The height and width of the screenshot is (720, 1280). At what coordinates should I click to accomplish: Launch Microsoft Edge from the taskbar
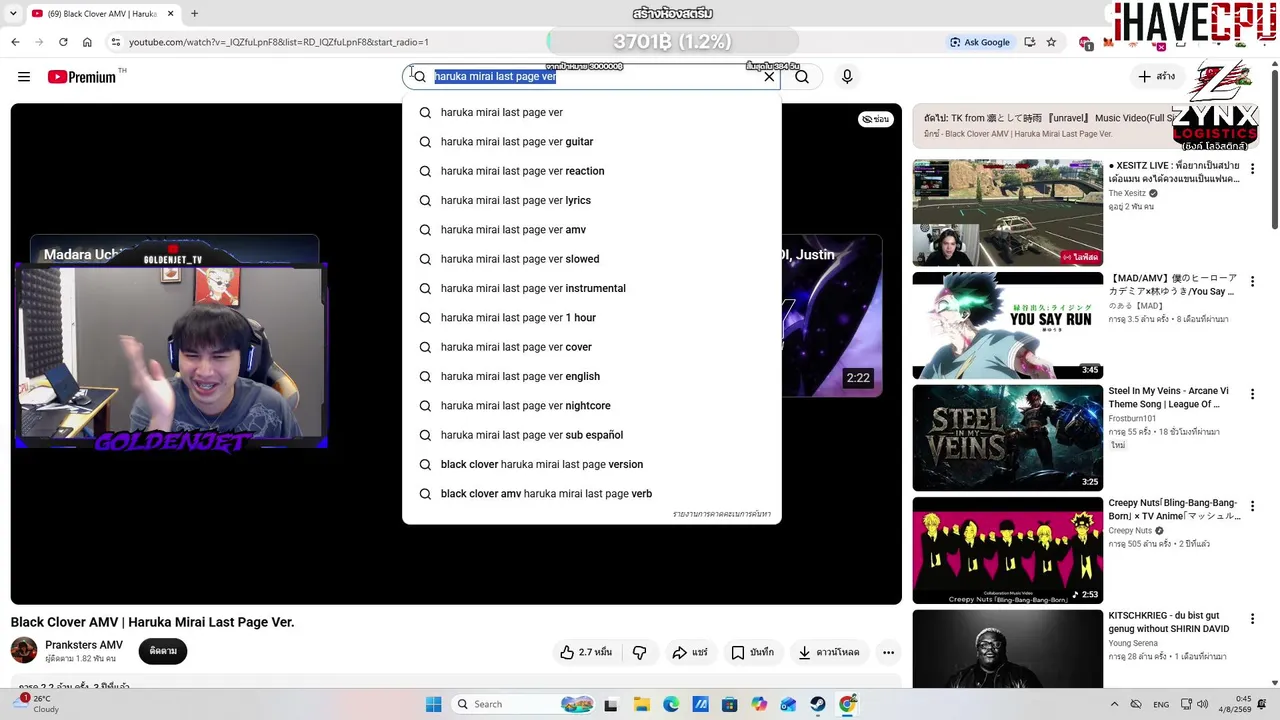671,704
